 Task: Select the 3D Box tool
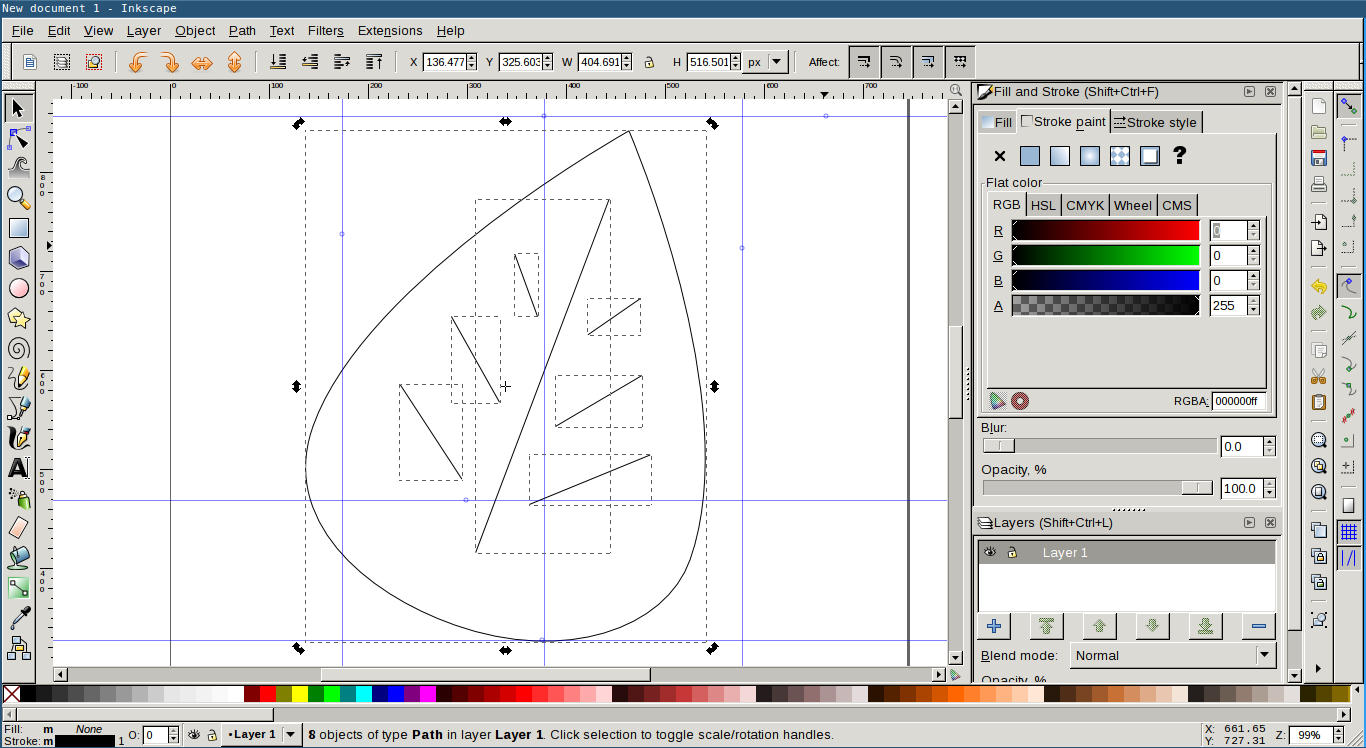coord(18,258)
